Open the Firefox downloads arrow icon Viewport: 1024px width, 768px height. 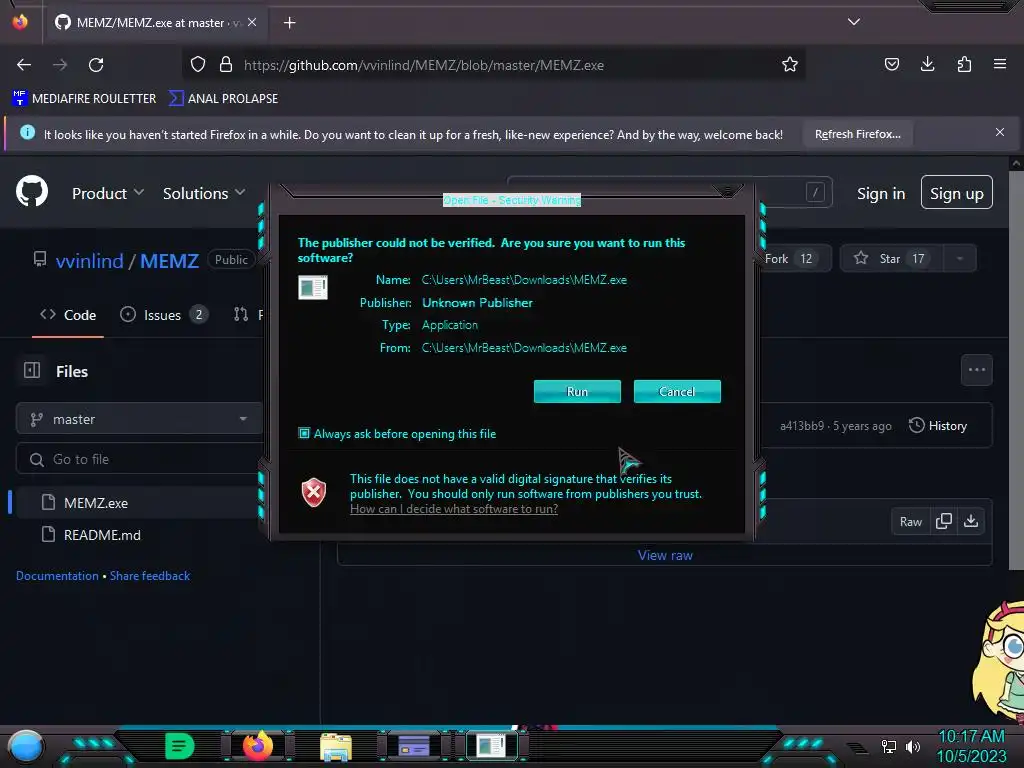click(927, 64)
